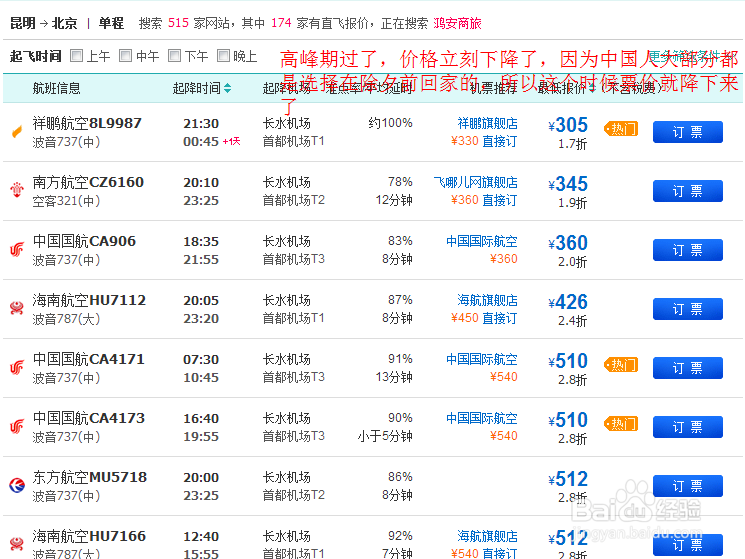The height and width of the screenshot is (559, 745).
Task: Open the 飞哪儿网旗舰店 vendor link
Action: click(476, 182)
